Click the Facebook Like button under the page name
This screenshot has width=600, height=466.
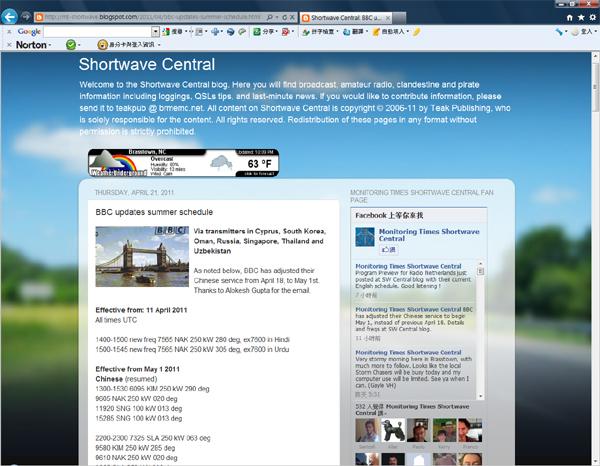[x=388, y=249]
